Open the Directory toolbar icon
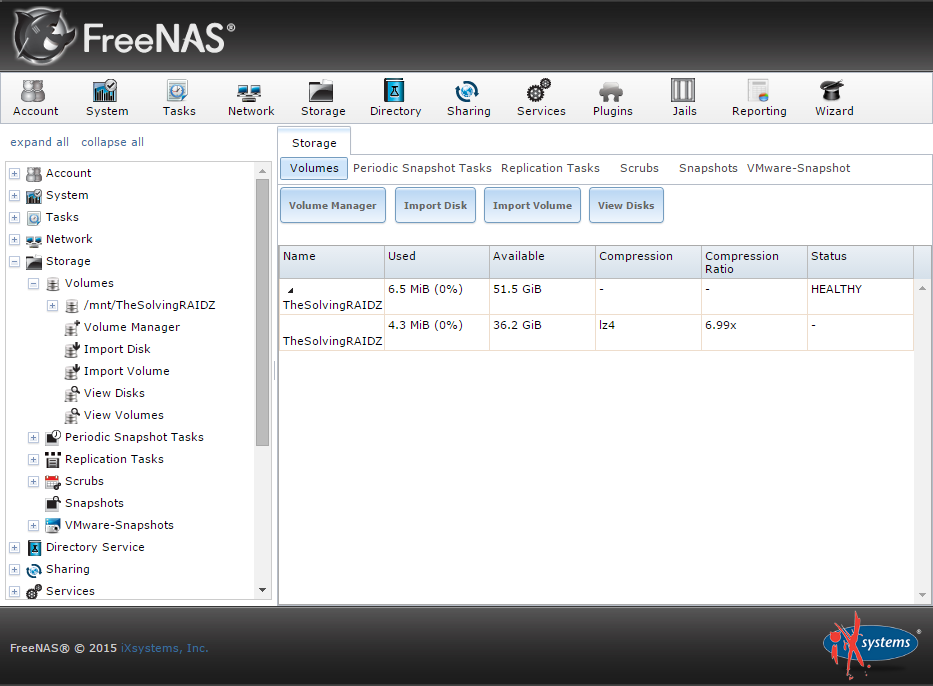This screenshot has width=933, height=686. pyautogui.click(x=395, y=98)
